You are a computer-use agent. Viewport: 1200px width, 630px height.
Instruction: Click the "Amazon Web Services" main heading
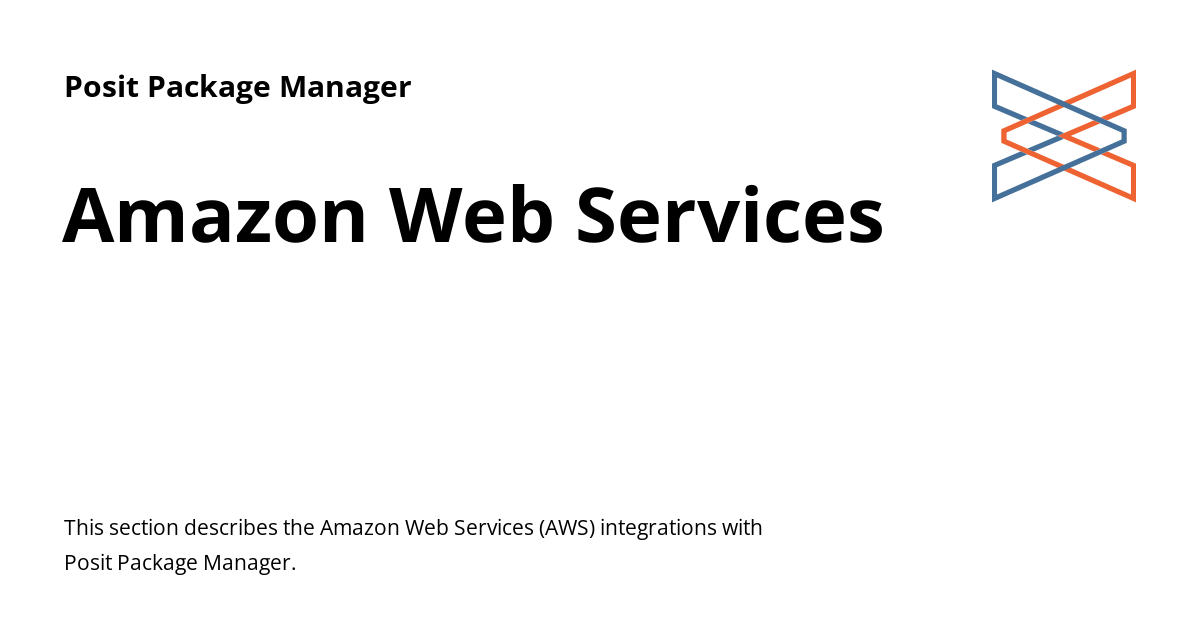tap(472, 216)
